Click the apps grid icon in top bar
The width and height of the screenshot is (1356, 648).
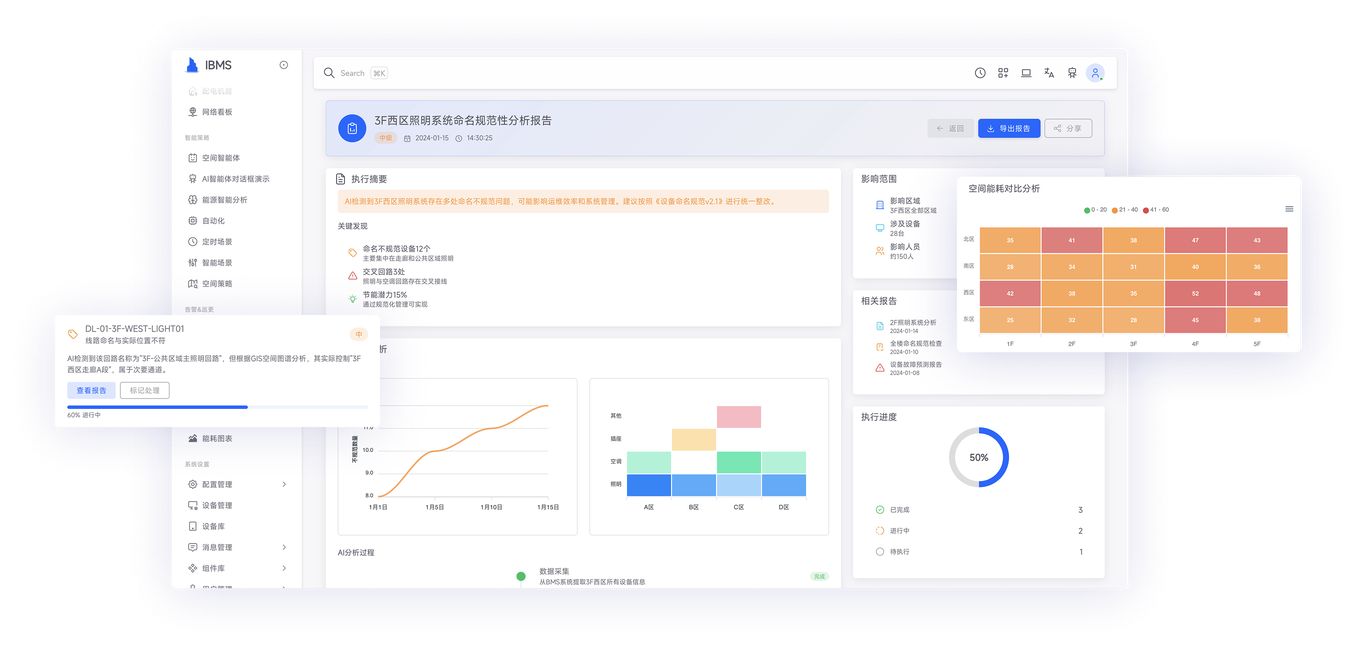[x=1002, y=72]
